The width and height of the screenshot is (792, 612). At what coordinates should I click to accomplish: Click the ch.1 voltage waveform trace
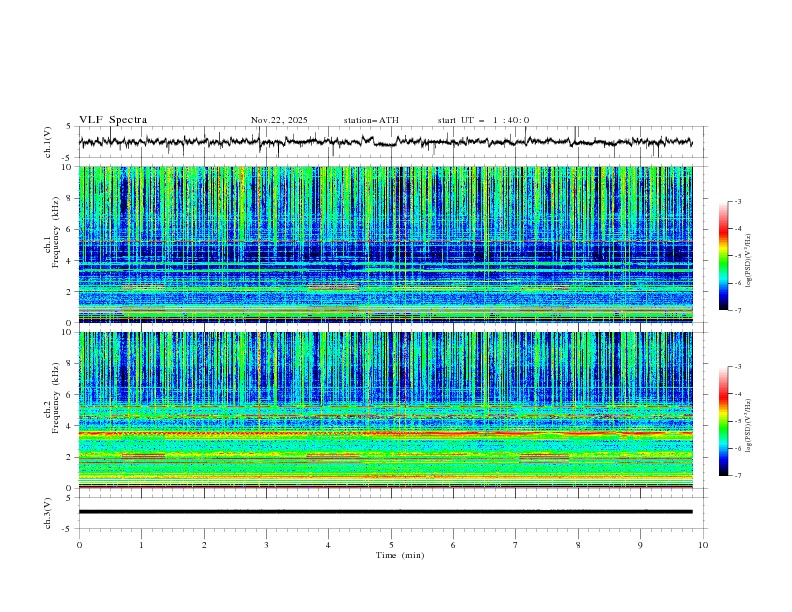point(385,142)
